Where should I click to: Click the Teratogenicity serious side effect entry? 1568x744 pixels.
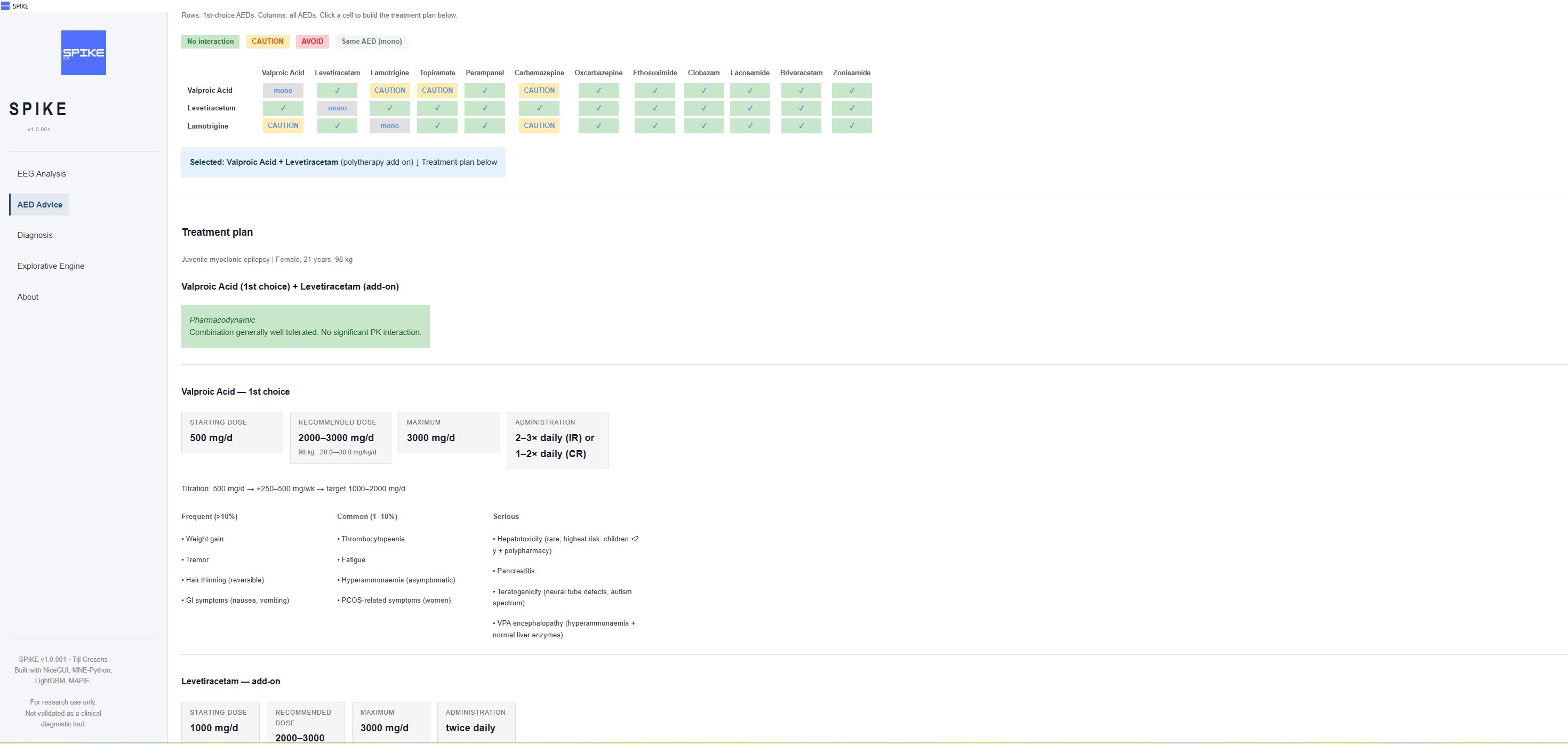[564, 597]
